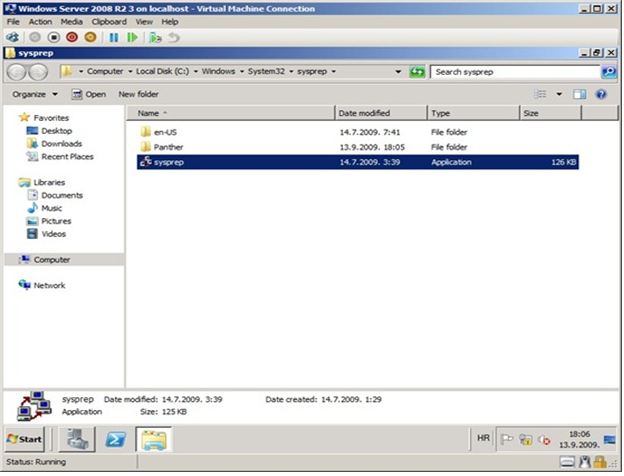Viewport: 624px width, 476px height.
Task: Toggle the preview pane icon
Action: (579, 94)
